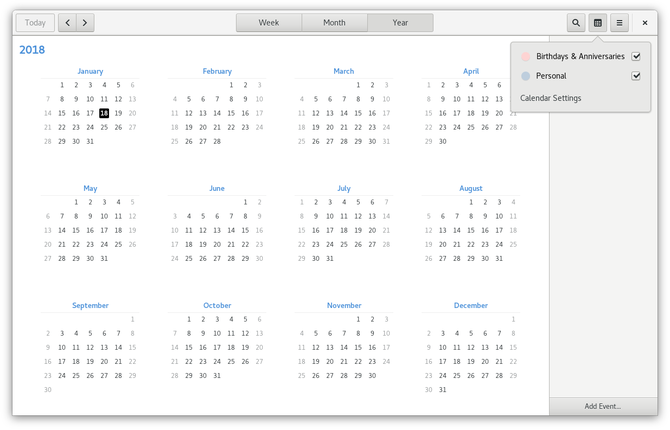670x430 pixels.
Task: Open the search icon in header bar
Action: (x=576, y=23)
